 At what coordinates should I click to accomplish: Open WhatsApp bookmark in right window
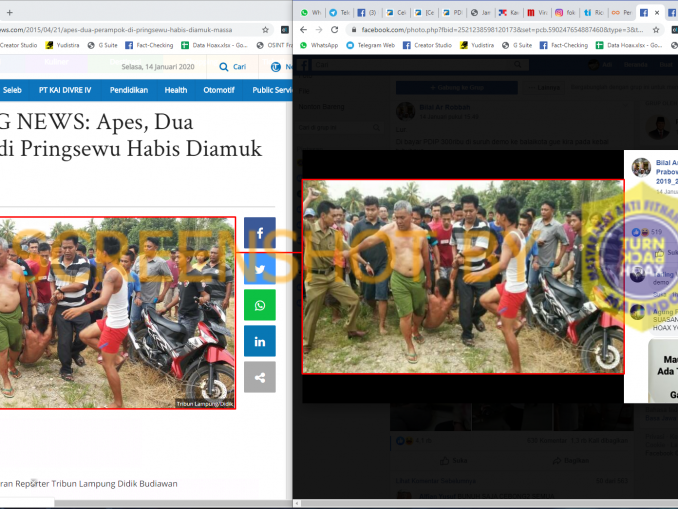tap(319, 45)
